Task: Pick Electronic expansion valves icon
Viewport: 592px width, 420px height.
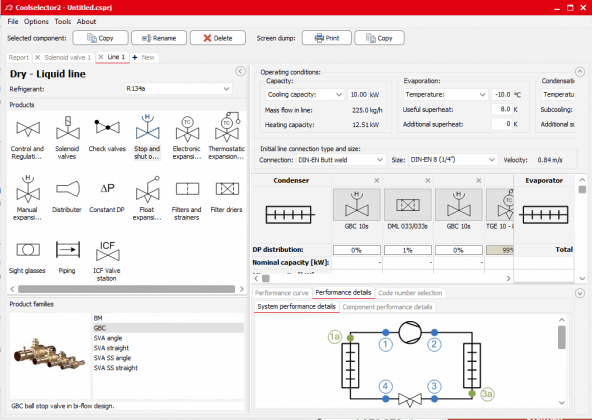Action: click(x=187, y=128)
